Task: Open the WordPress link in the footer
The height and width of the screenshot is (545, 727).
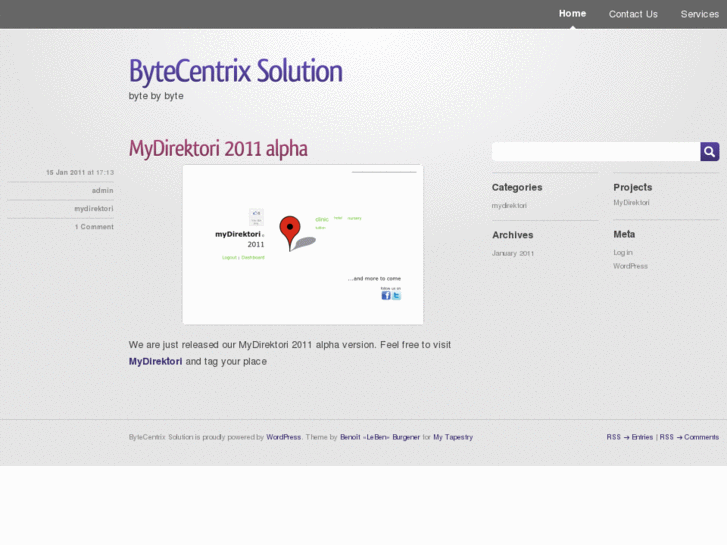Action: (283, 437)
